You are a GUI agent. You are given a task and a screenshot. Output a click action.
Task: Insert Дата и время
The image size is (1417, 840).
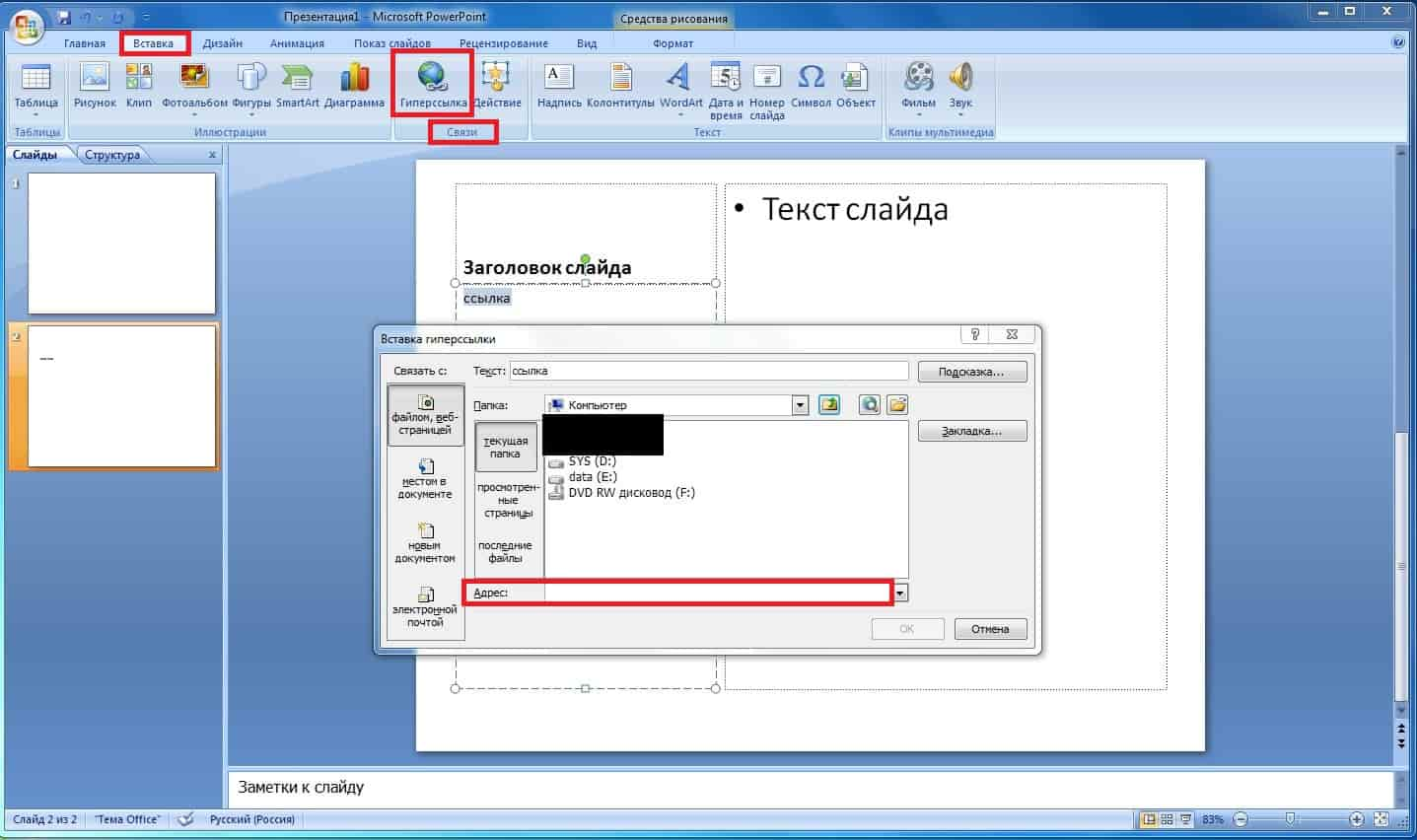[726, 91]
